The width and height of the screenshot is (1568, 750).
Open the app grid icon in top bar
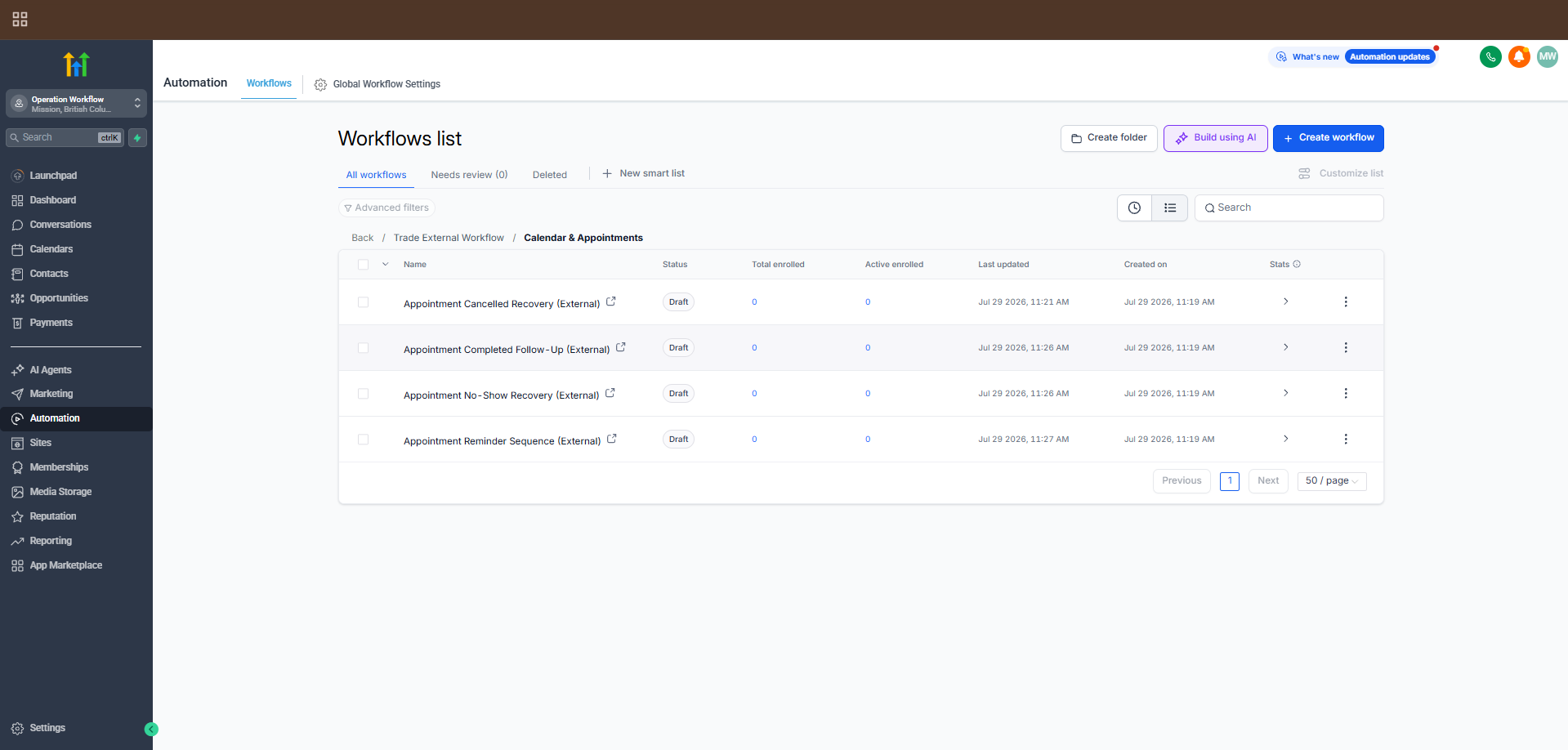(20, 19)
